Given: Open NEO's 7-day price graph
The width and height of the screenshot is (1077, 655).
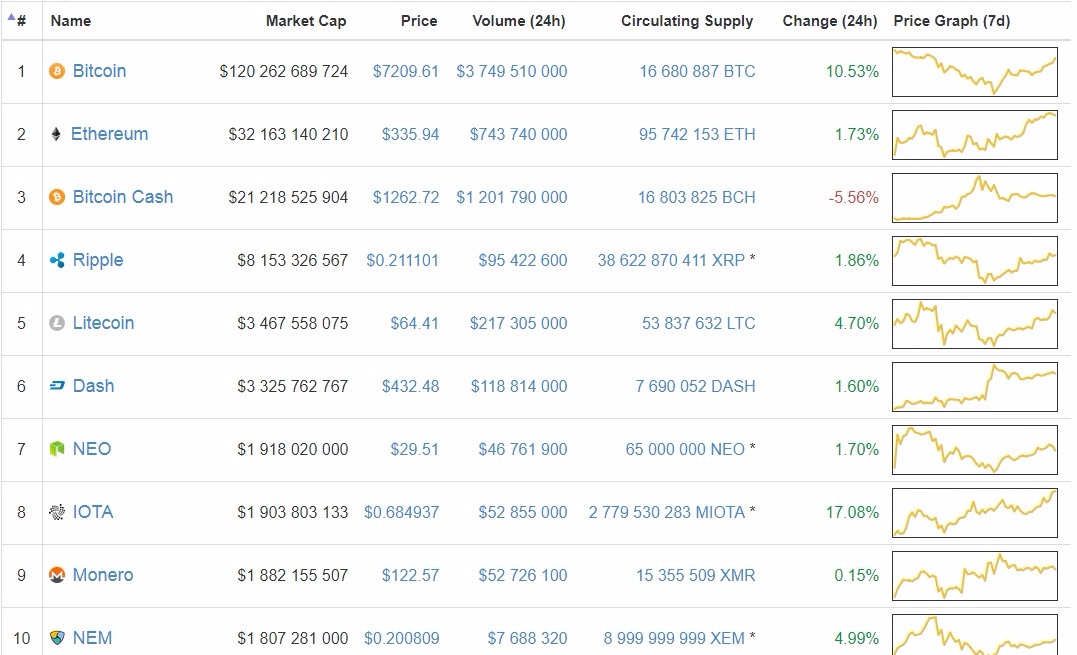Looking at the screenshot, I should 975,450.
